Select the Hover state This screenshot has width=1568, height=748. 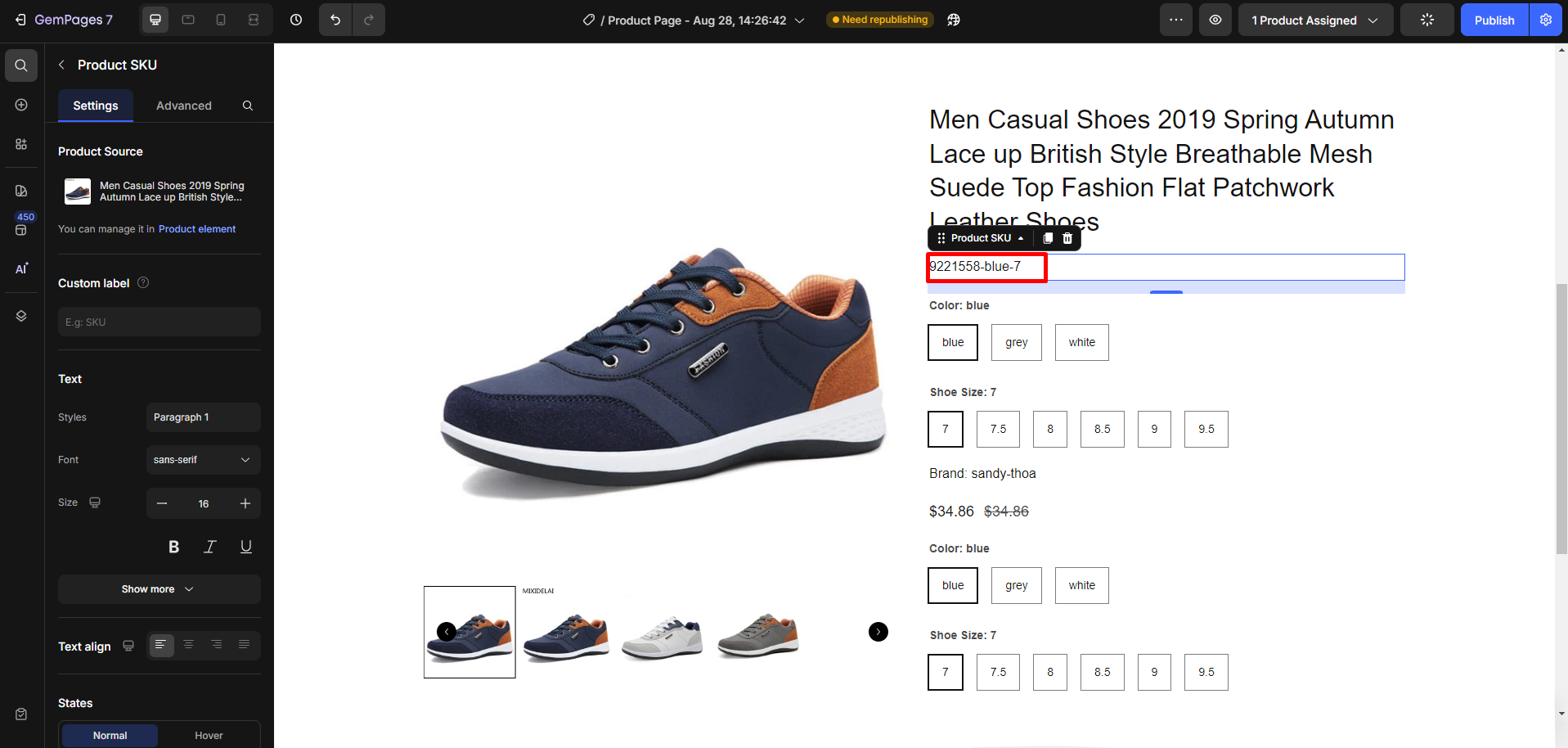(x=209, y=735)
